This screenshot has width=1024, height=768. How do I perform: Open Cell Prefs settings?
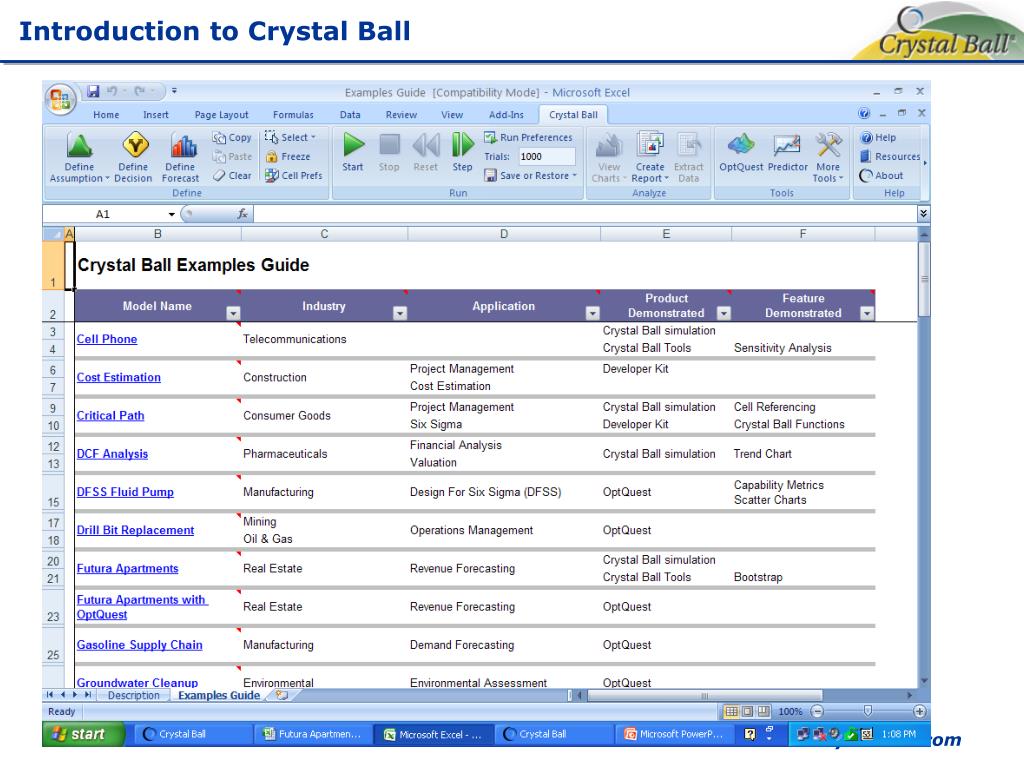pos(293,176)
